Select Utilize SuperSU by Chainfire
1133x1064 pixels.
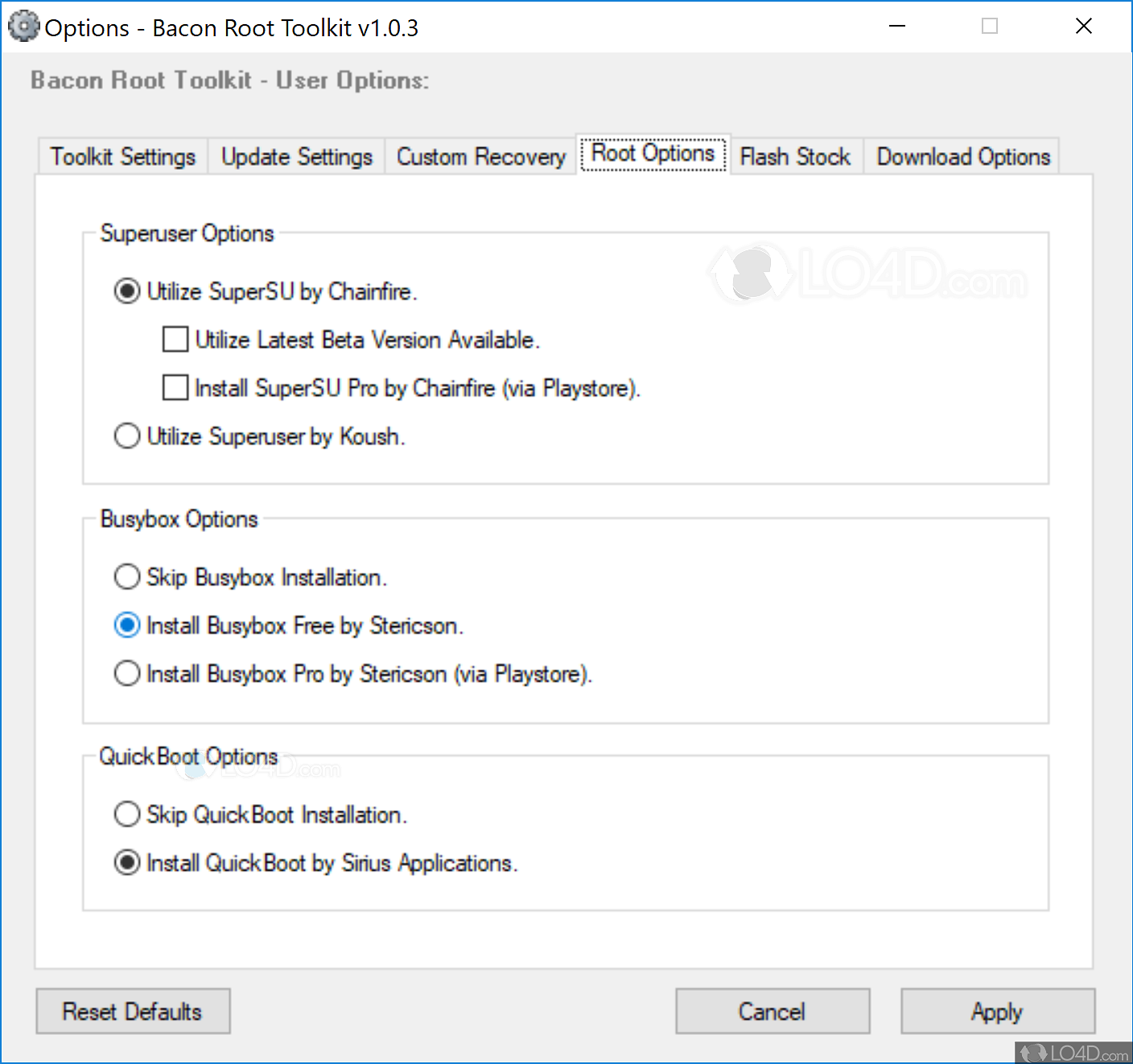click(x=126, y=291)
